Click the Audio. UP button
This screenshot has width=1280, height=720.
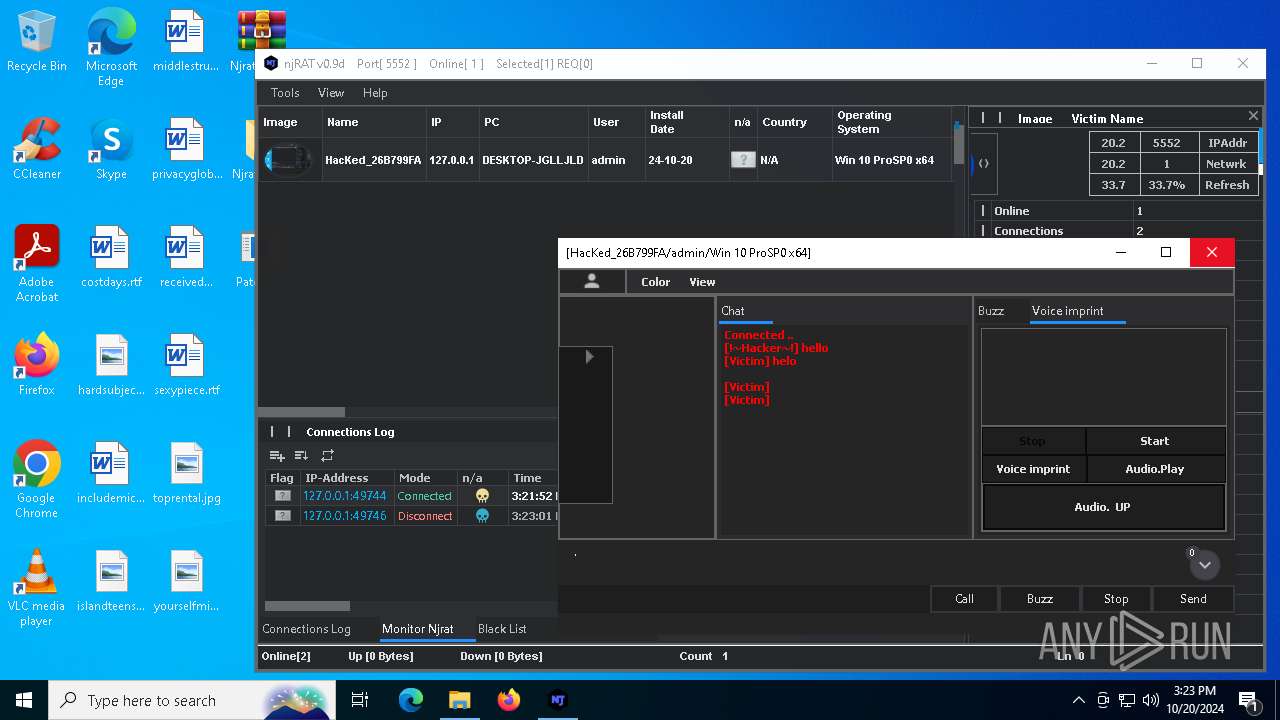(x=1103, y=507)
